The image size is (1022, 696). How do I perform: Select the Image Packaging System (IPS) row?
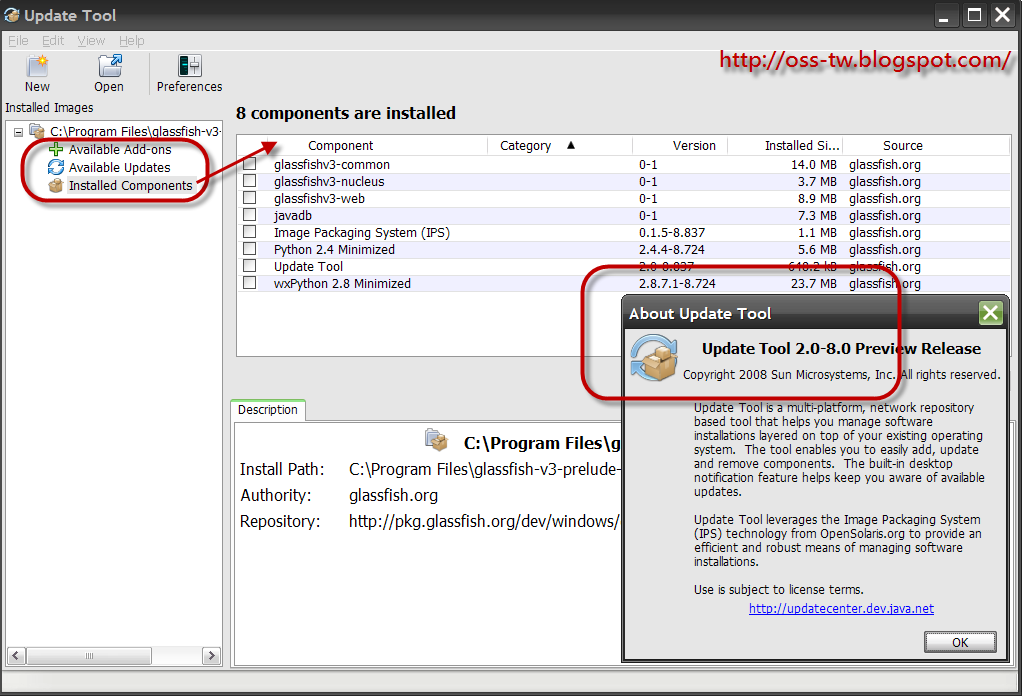(623, 233)
